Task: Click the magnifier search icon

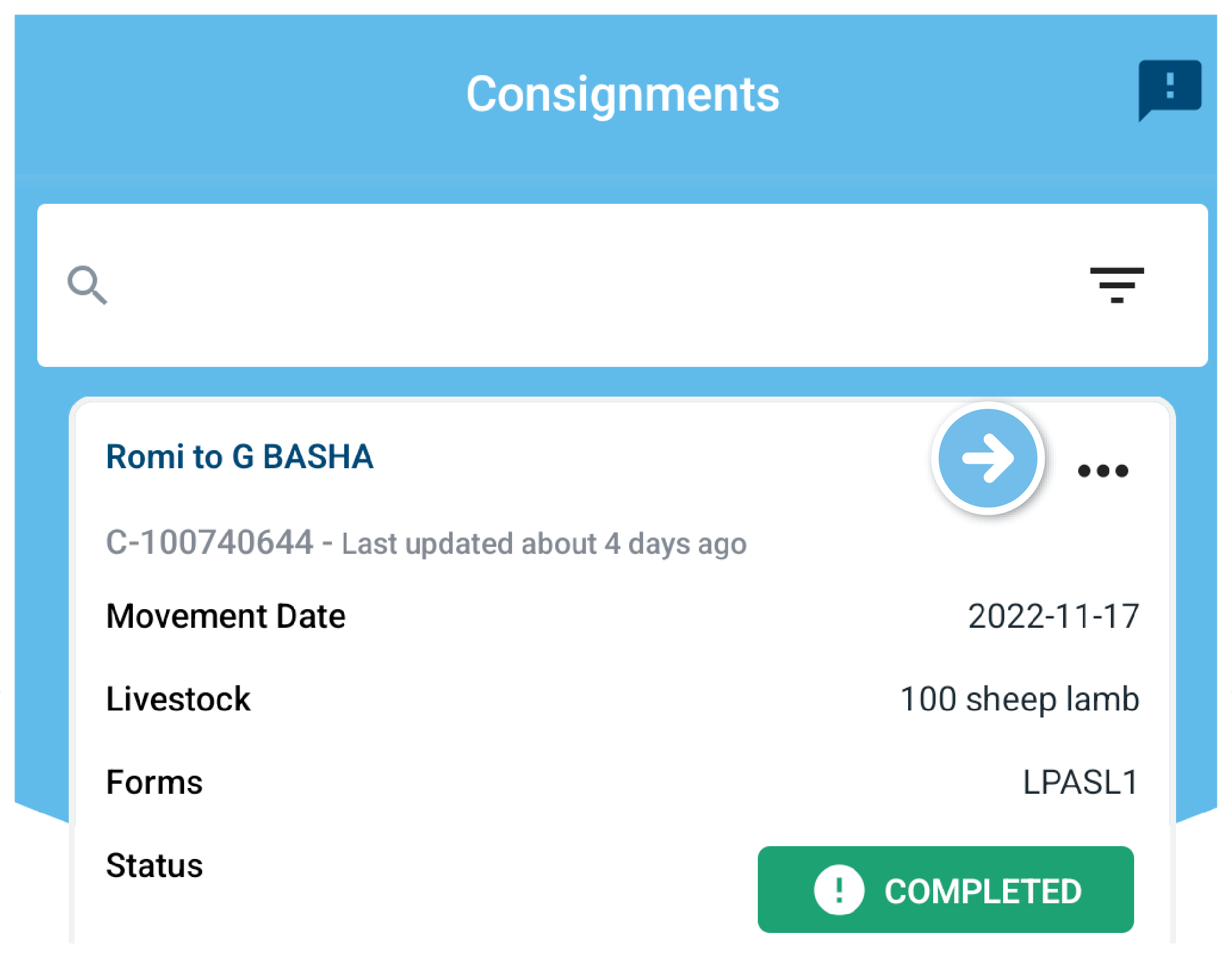Action: tap(87, 285)
